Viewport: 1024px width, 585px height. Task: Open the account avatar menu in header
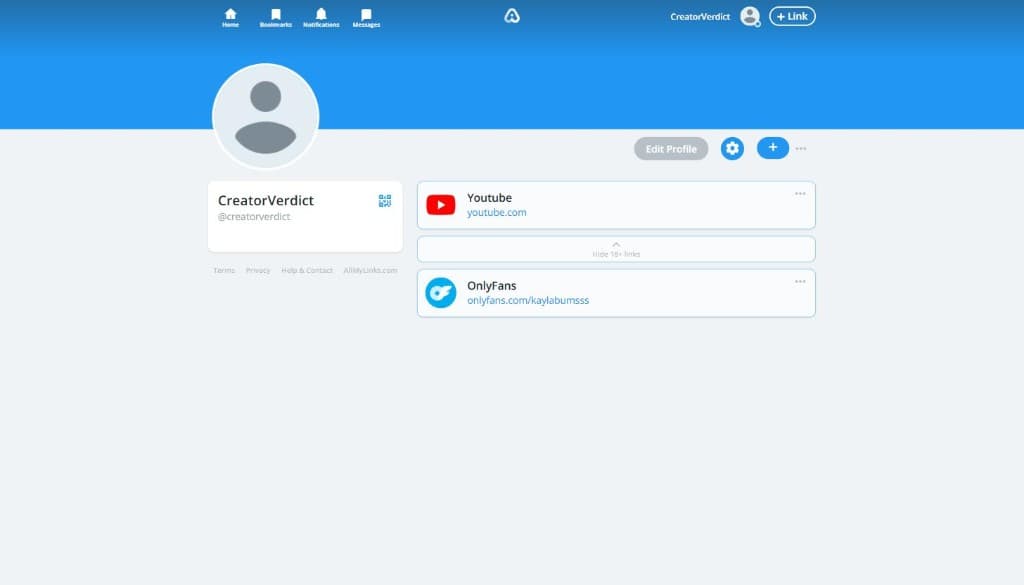point(750,16)
